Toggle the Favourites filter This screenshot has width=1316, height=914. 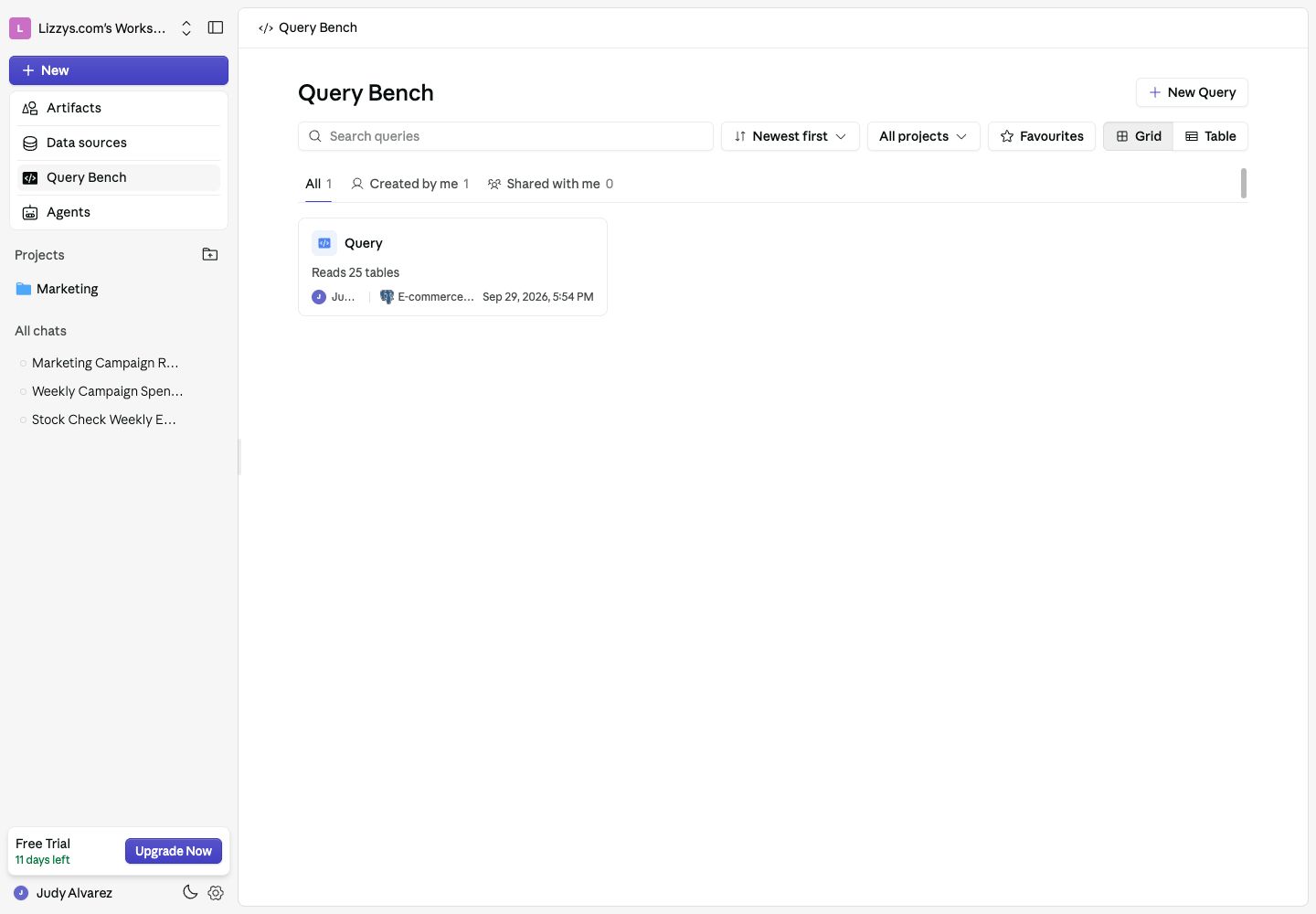tap(1042, 136)
